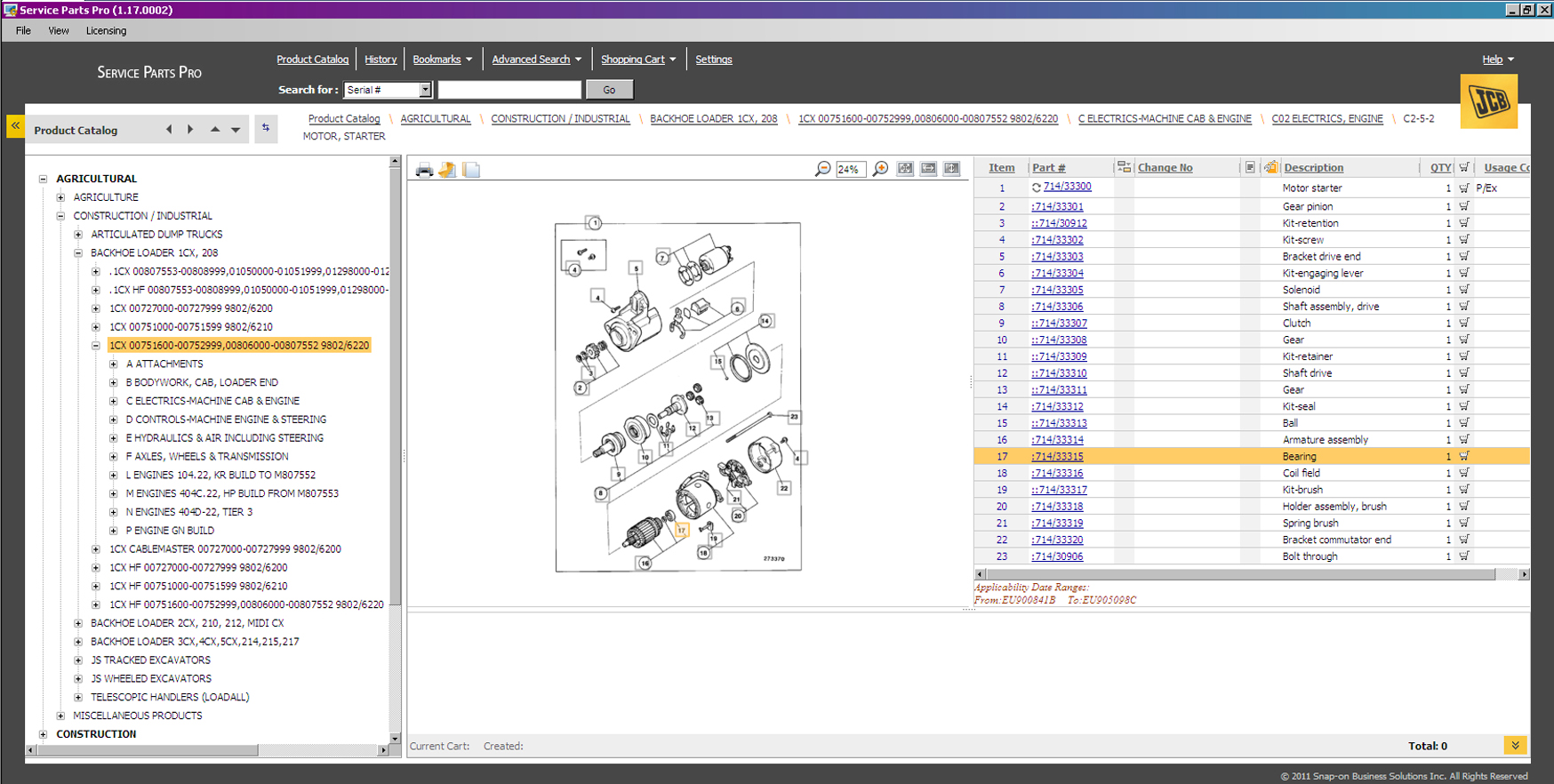Open the View menu
Screen dimensions: 1554x784
pyautogui.click(x=59, y=30)
